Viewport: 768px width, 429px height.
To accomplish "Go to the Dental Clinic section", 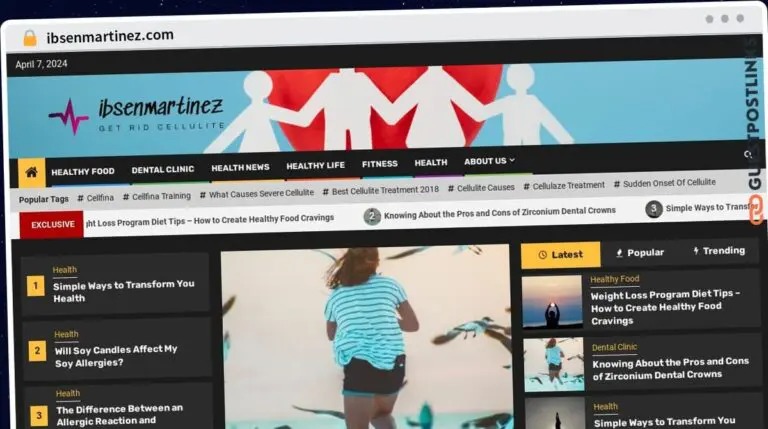I will tap(163, 170).
